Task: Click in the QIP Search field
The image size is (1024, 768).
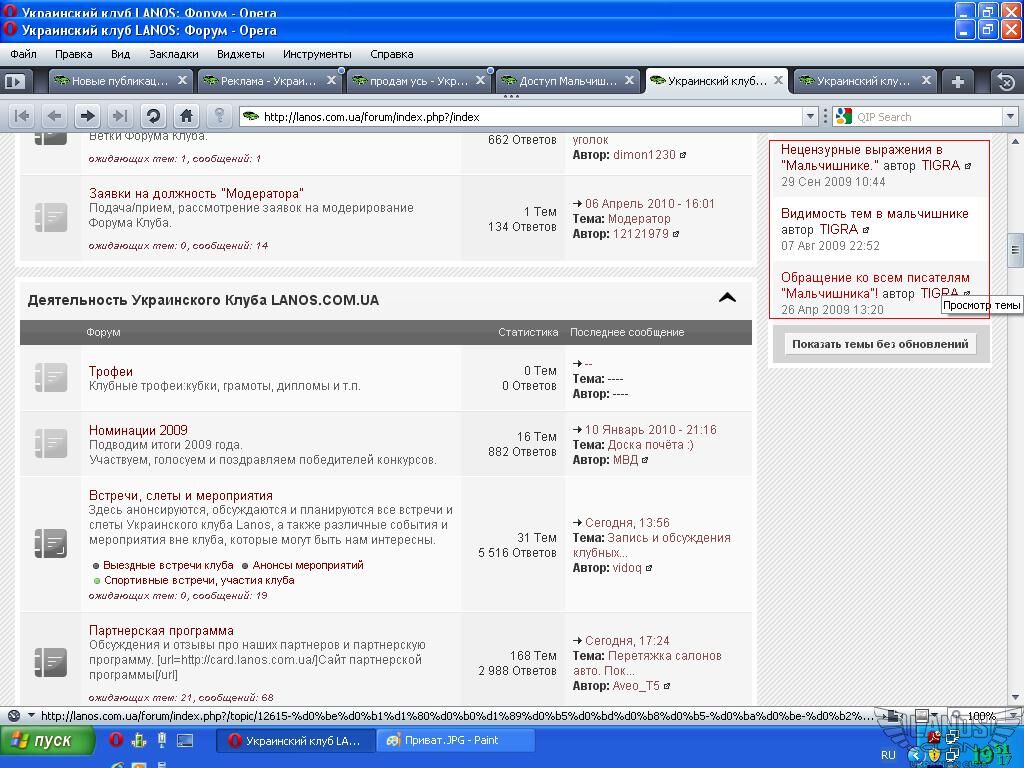Action: click(925, 117)
